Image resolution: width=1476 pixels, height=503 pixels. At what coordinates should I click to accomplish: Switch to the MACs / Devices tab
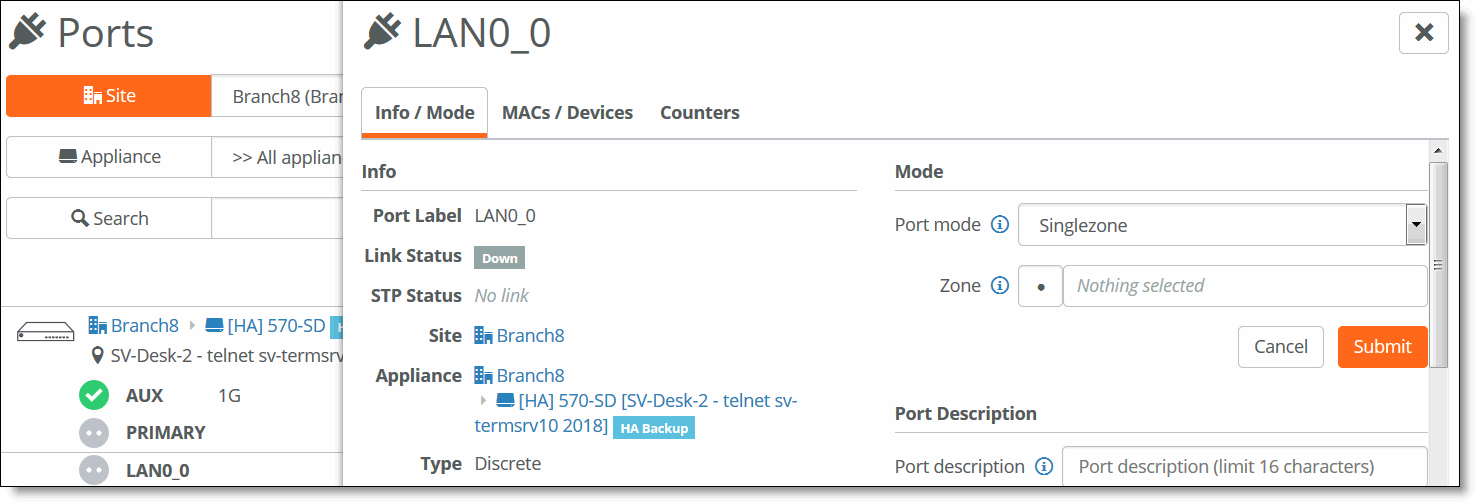pos(567,113)
